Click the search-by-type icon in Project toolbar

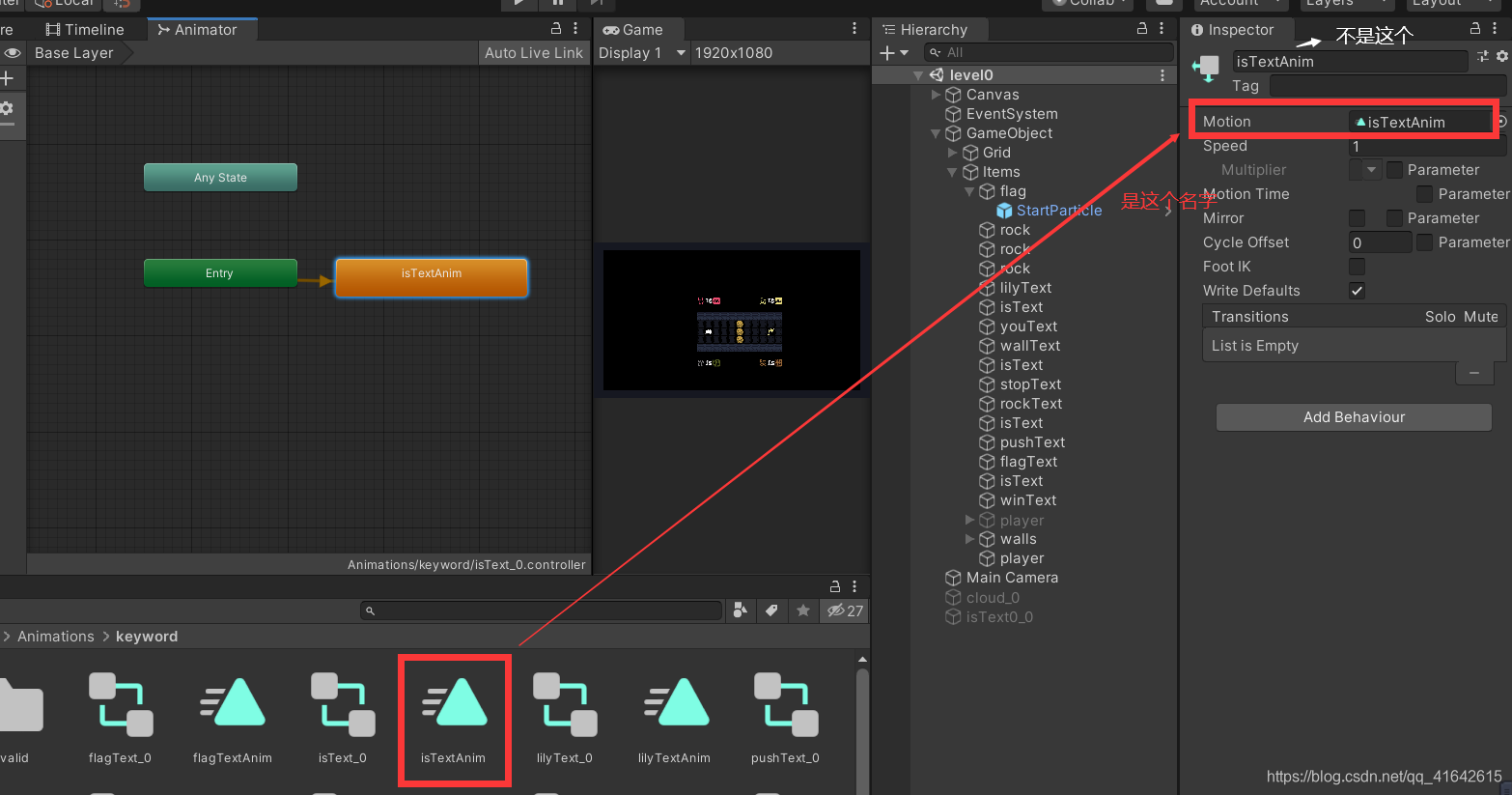pos(740,610)
